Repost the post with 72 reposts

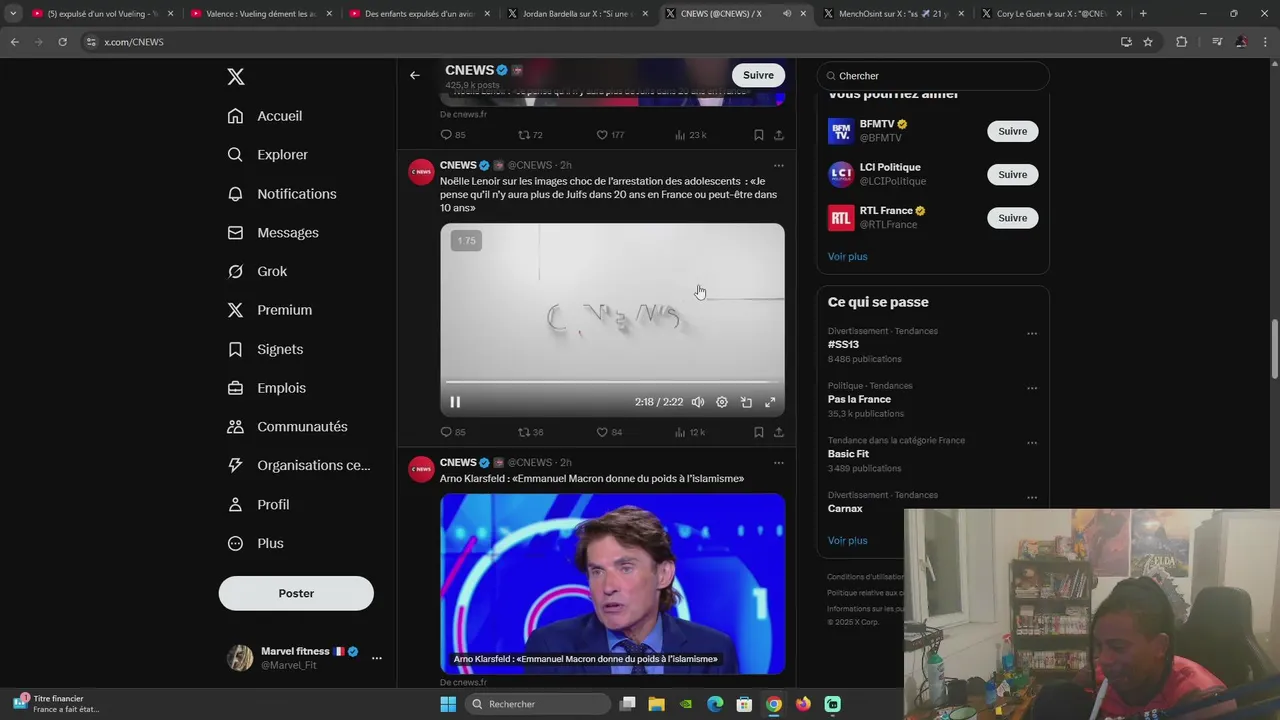click(x=530, y=135)
